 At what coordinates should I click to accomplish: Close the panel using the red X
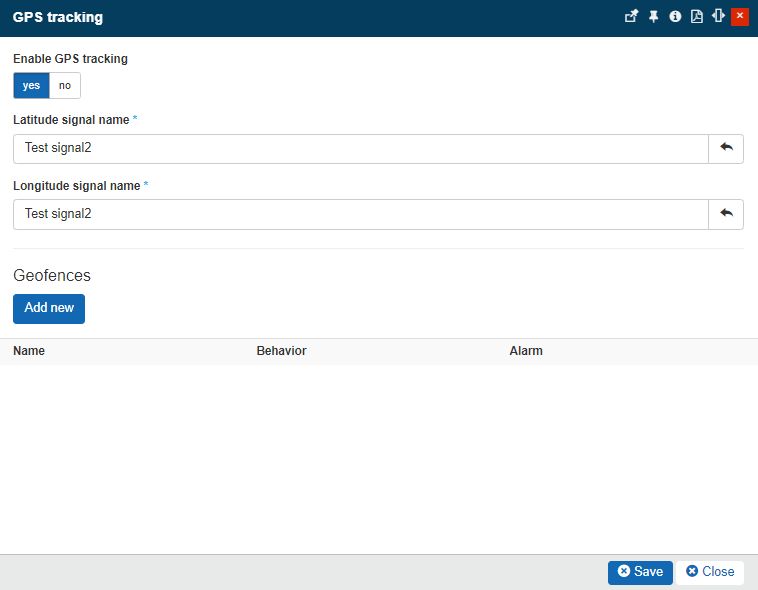740,17
